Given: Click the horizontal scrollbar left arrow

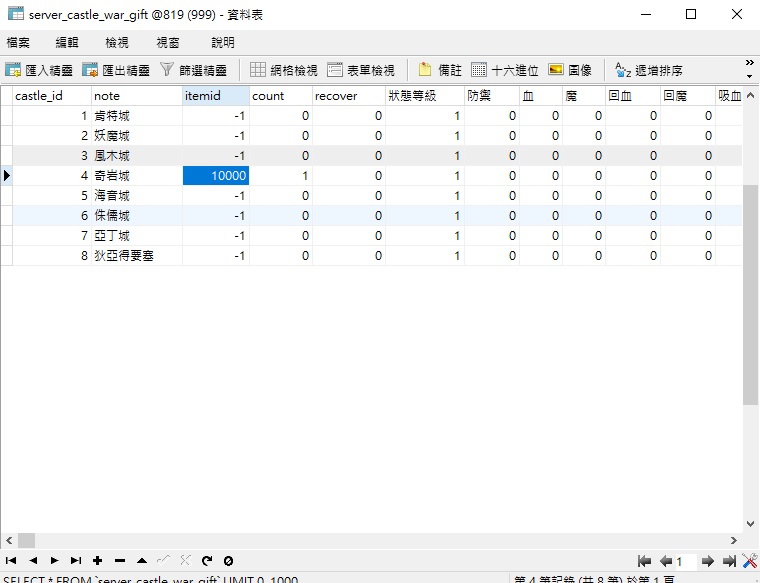Looking at the screenshot, I should pyautogui.click(x=9, y=540).
